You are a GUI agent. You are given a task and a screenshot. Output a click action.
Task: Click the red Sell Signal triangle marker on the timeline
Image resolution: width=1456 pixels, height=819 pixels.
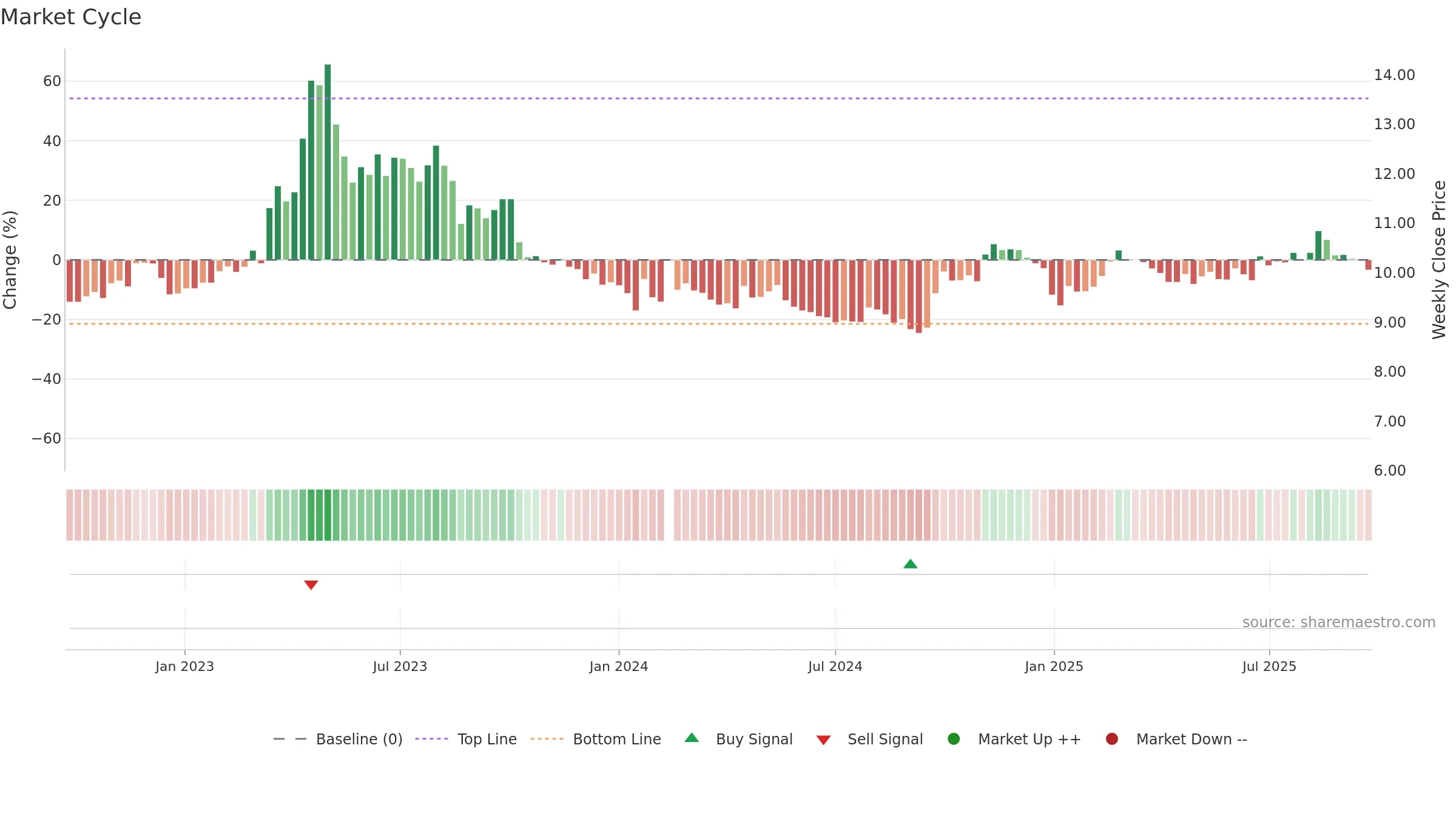click(311, 585)
